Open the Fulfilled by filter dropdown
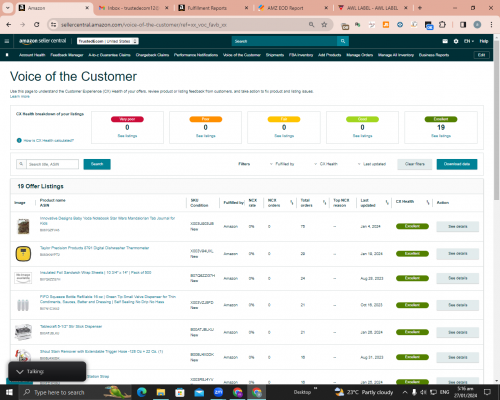Image resolution: width=500 pixels, height=400 pixels. (282, 164)
